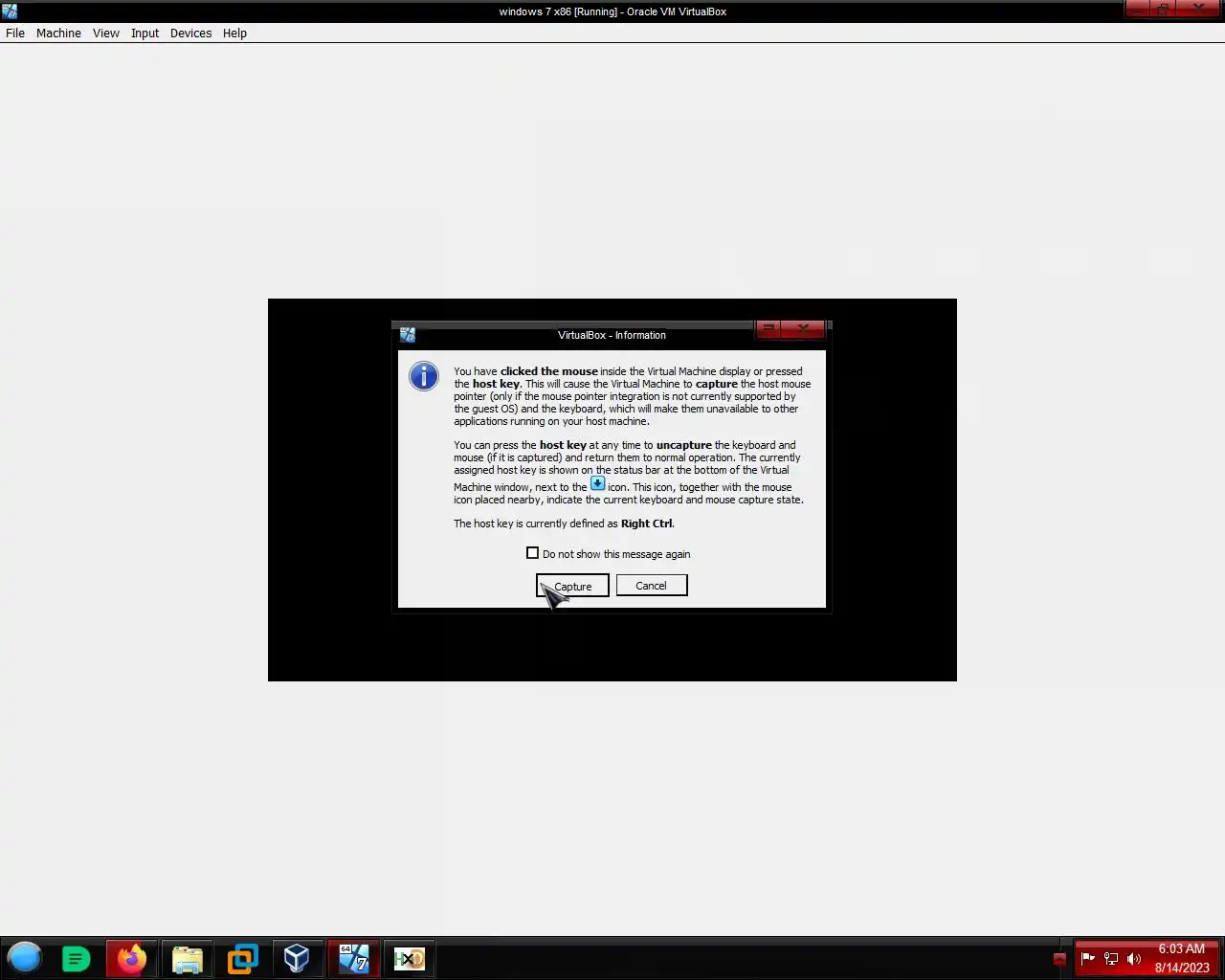Click the VirtualBox icon on the Information dialog title bar
Image resolution: width=1225 pixels, height=980 pixels.
[408, 335]
